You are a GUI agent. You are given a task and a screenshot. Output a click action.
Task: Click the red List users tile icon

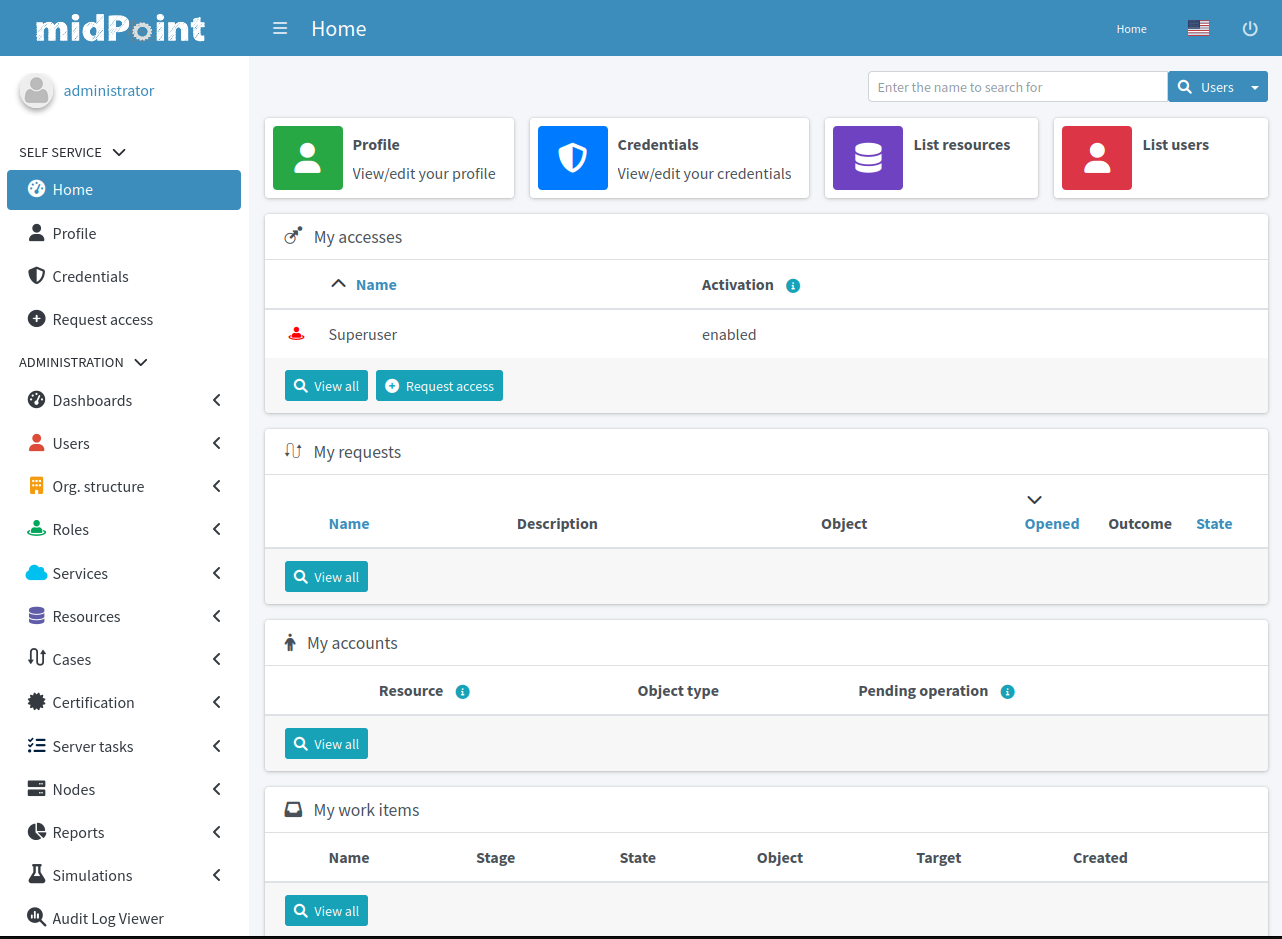coord(1097,158)
